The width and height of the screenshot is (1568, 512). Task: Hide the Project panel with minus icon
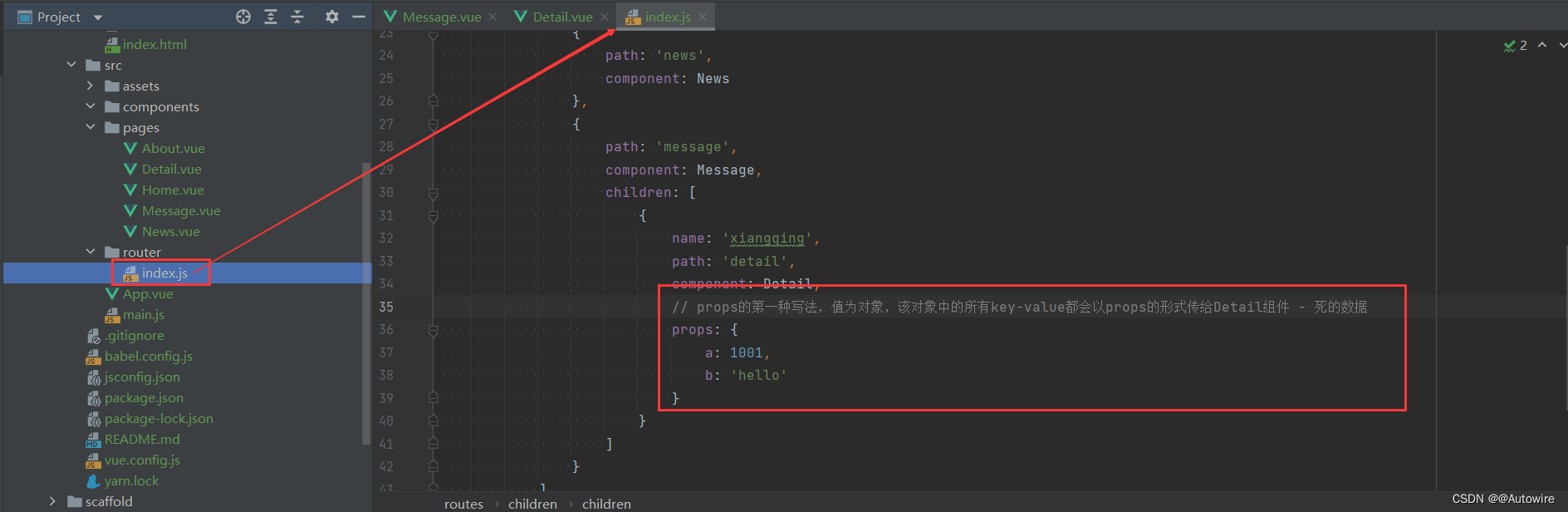tap(359, 17)
